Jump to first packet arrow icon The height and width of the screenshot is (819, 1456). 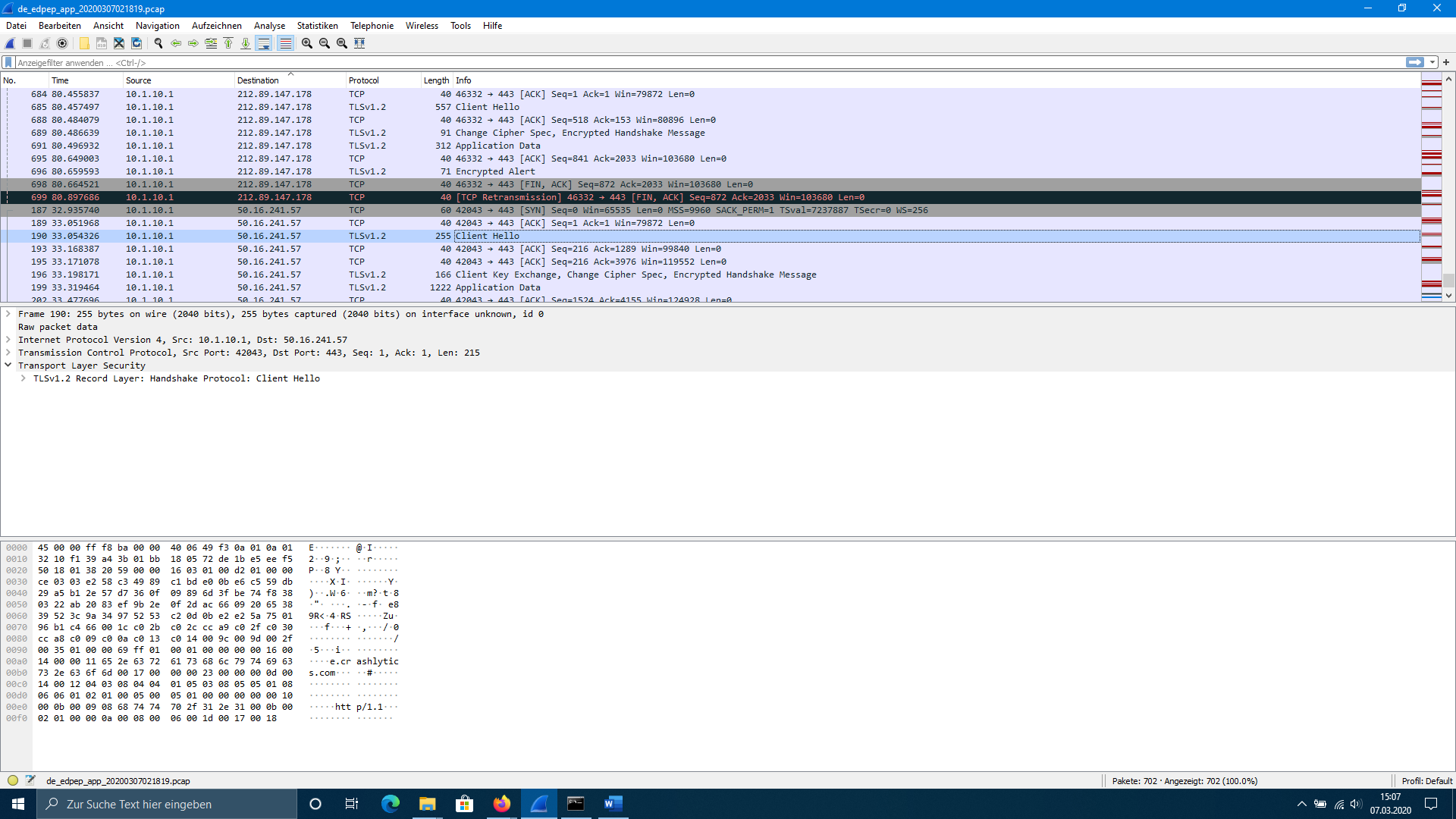pos(228,43)
